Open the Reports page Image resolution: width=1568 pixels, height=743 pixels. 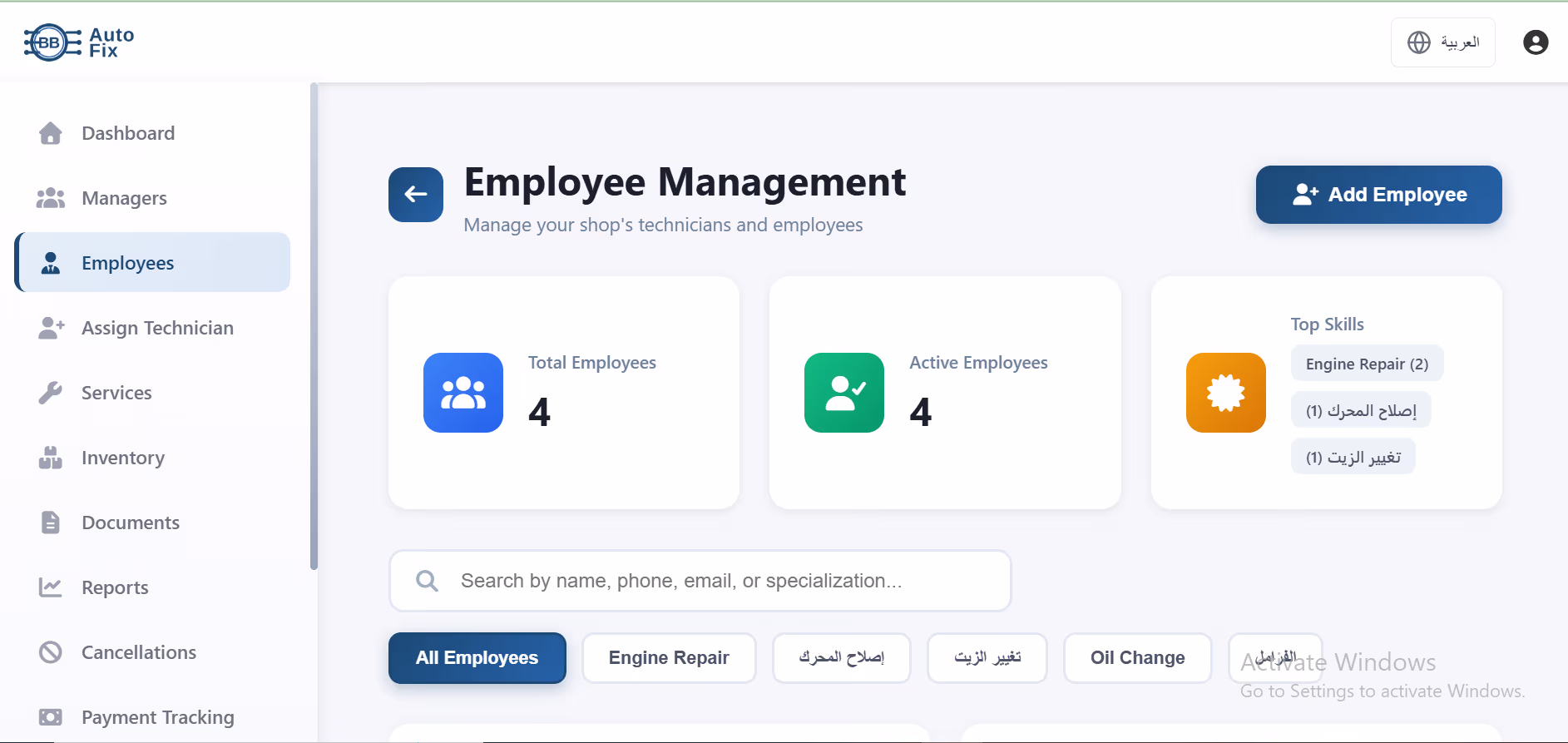click(152, 587)
